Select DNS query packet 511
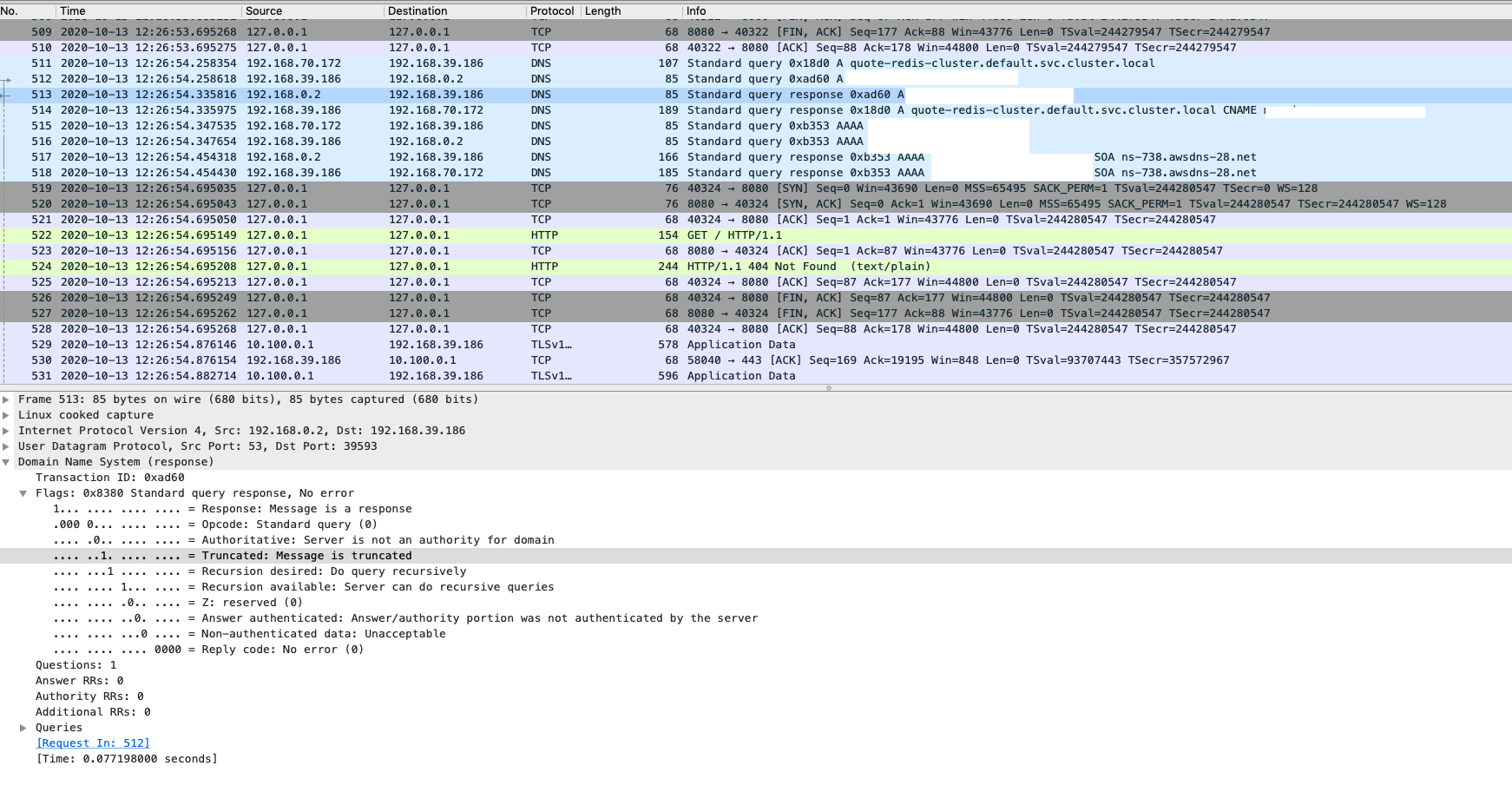Image resolution: width=1512 pixels, height=792 pixels. tap(347, 63)
